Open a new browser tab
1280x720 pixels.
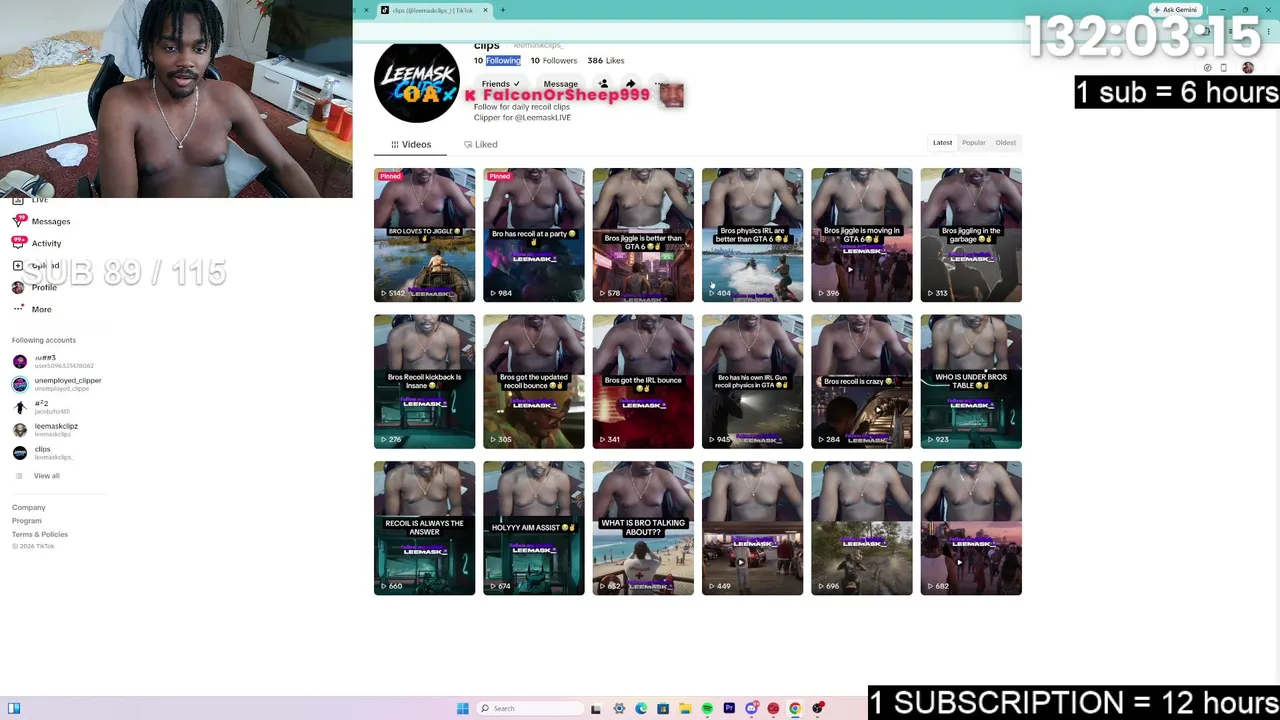click(x=503, y=10)
